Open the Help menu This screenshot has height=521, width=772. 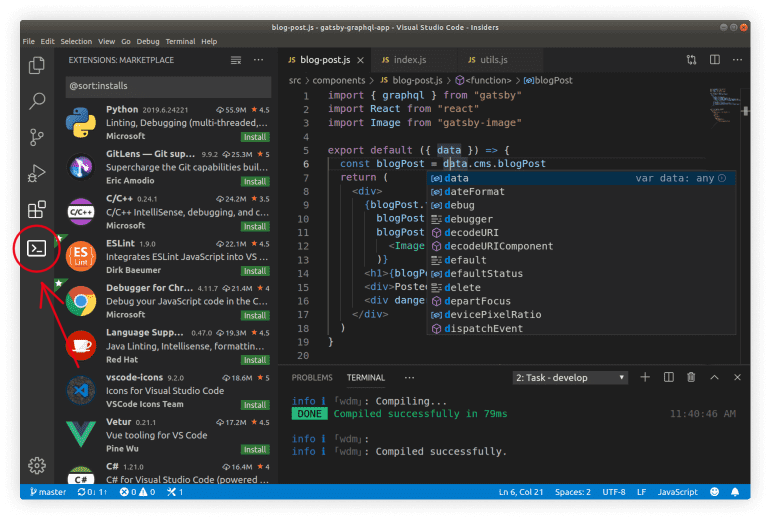click(209, 41)
